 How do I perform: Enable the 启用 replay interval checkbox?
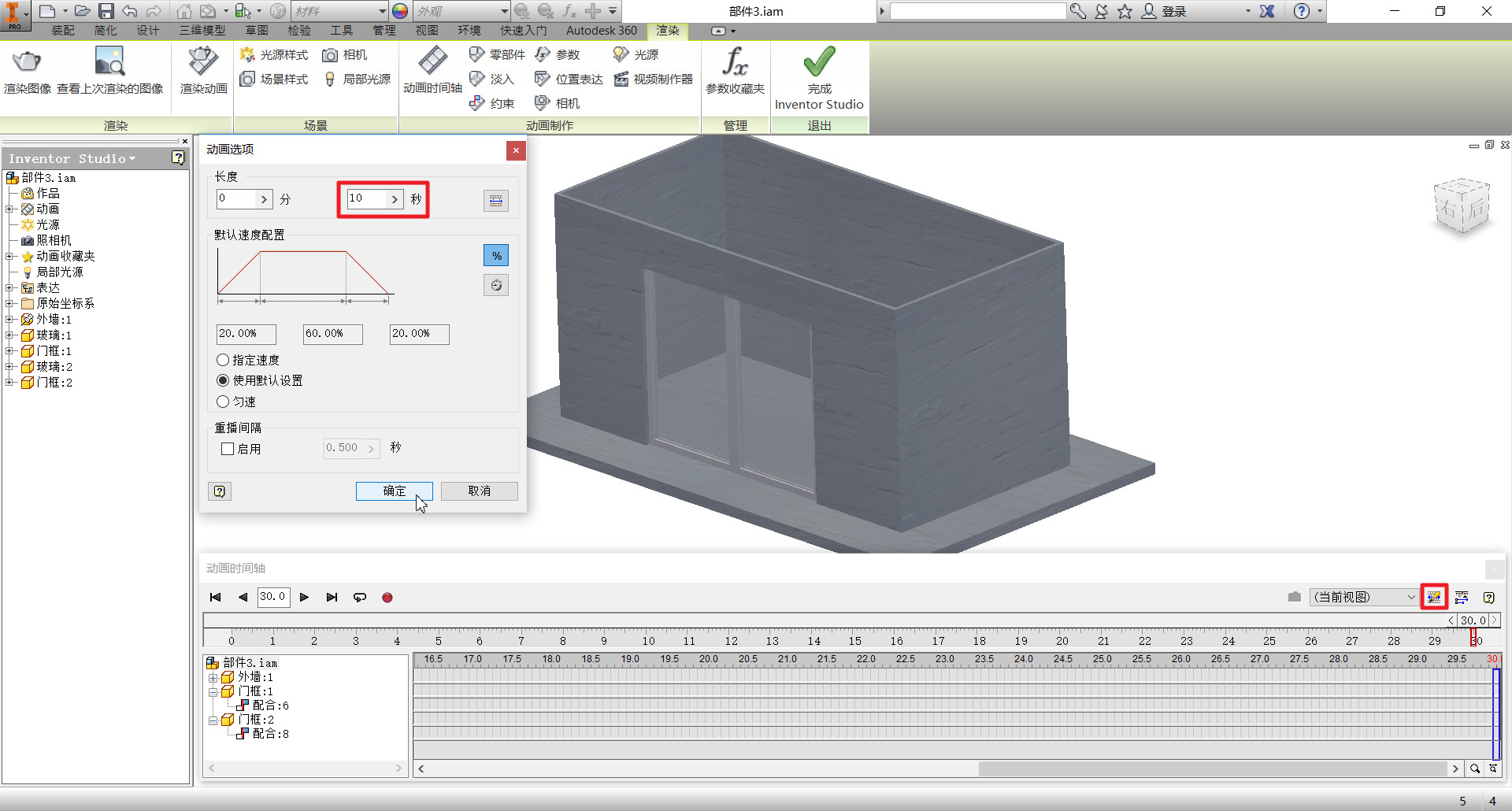(x=228, y=449)
